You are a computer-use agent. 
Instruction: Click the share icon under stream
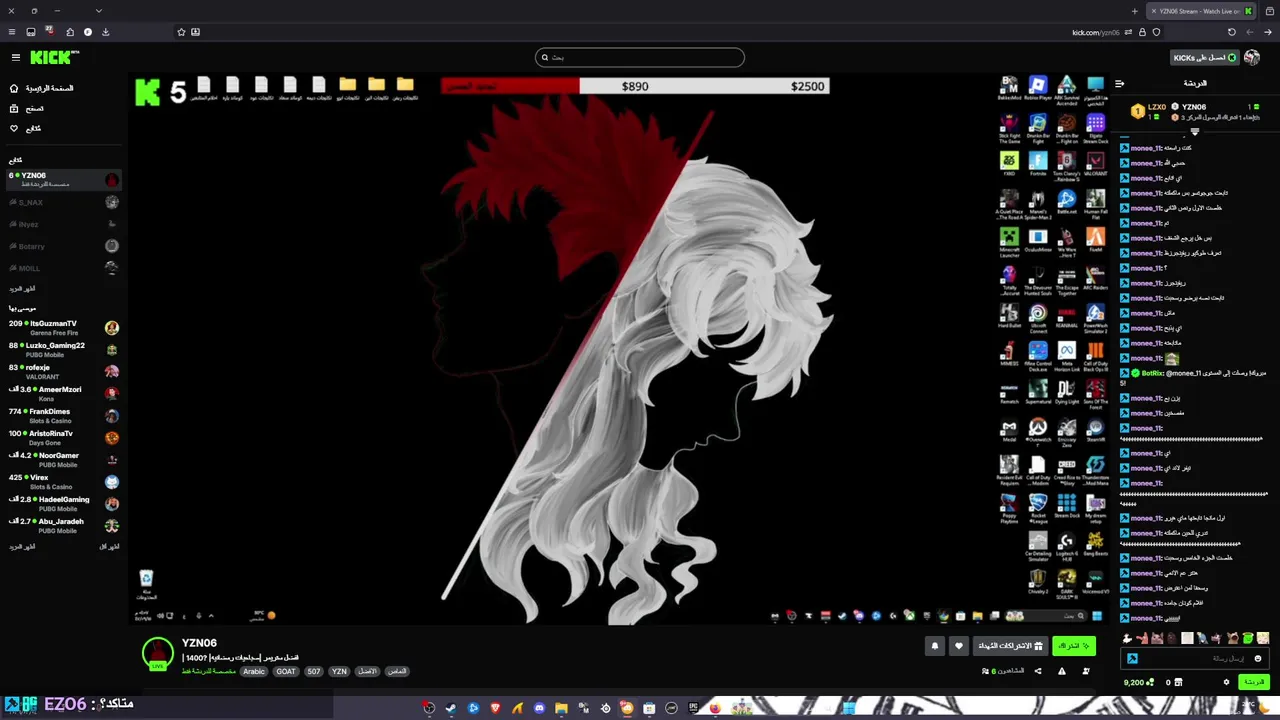1038,671
